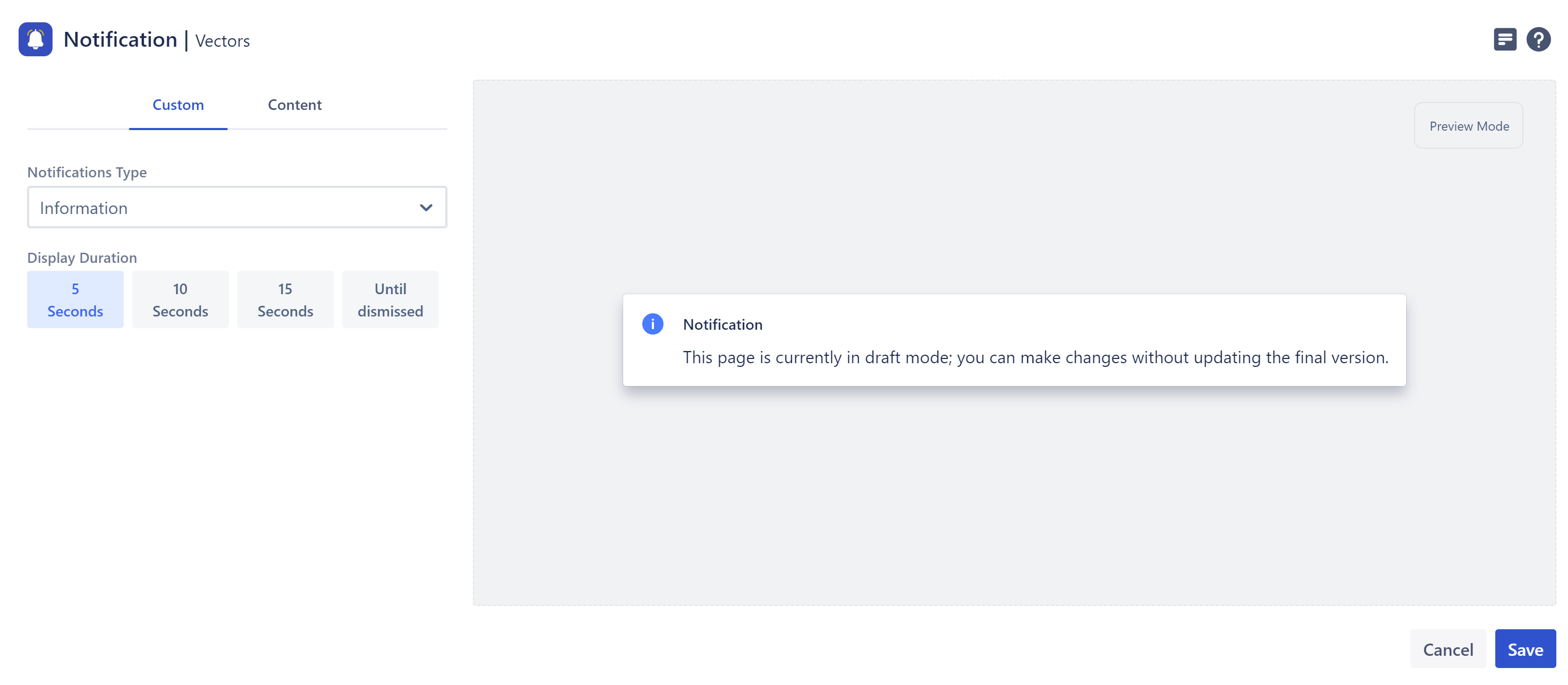Click the chevron on the Information selector
Screen dimensions: 1568x685
click(427, 207)
